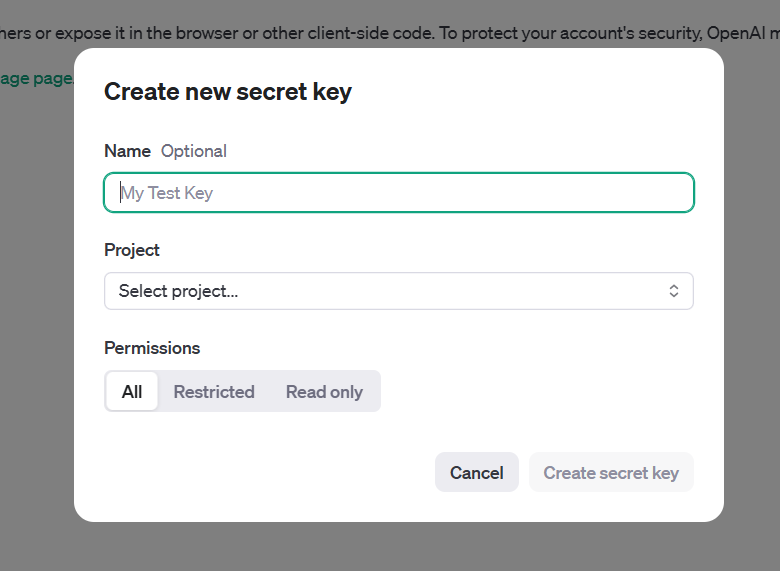Focus the Name input field
The width and height of the screenshot is (780, 571).
399,193
